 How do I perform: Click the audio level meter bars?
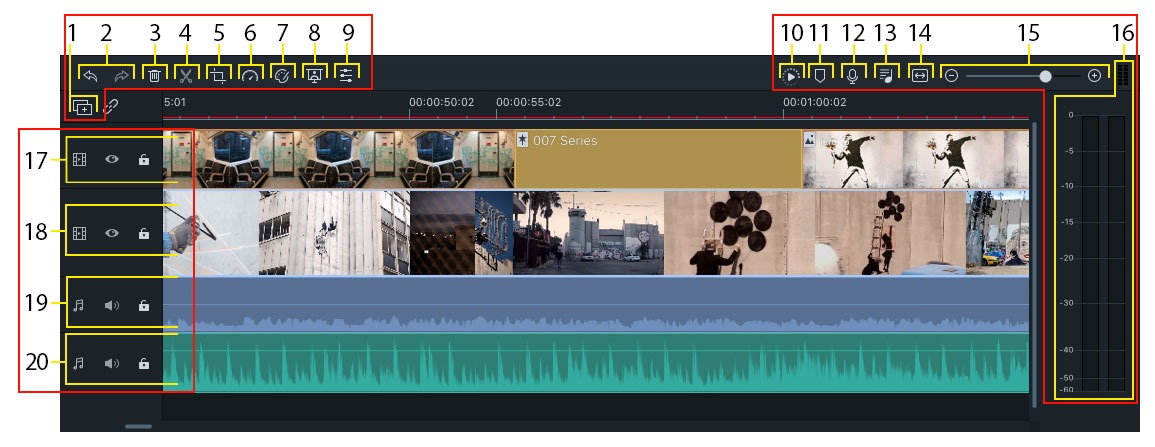click(1103, 253)
